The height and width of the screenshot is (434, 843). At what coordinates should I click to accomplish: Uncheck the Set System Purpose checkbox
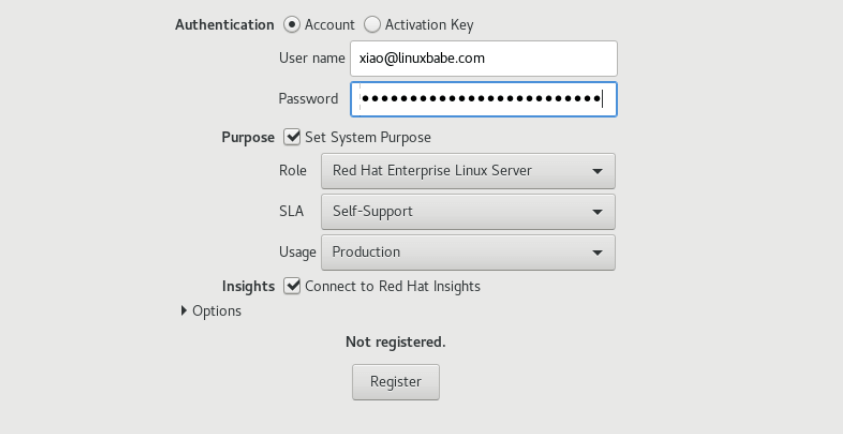click(292, 137)
